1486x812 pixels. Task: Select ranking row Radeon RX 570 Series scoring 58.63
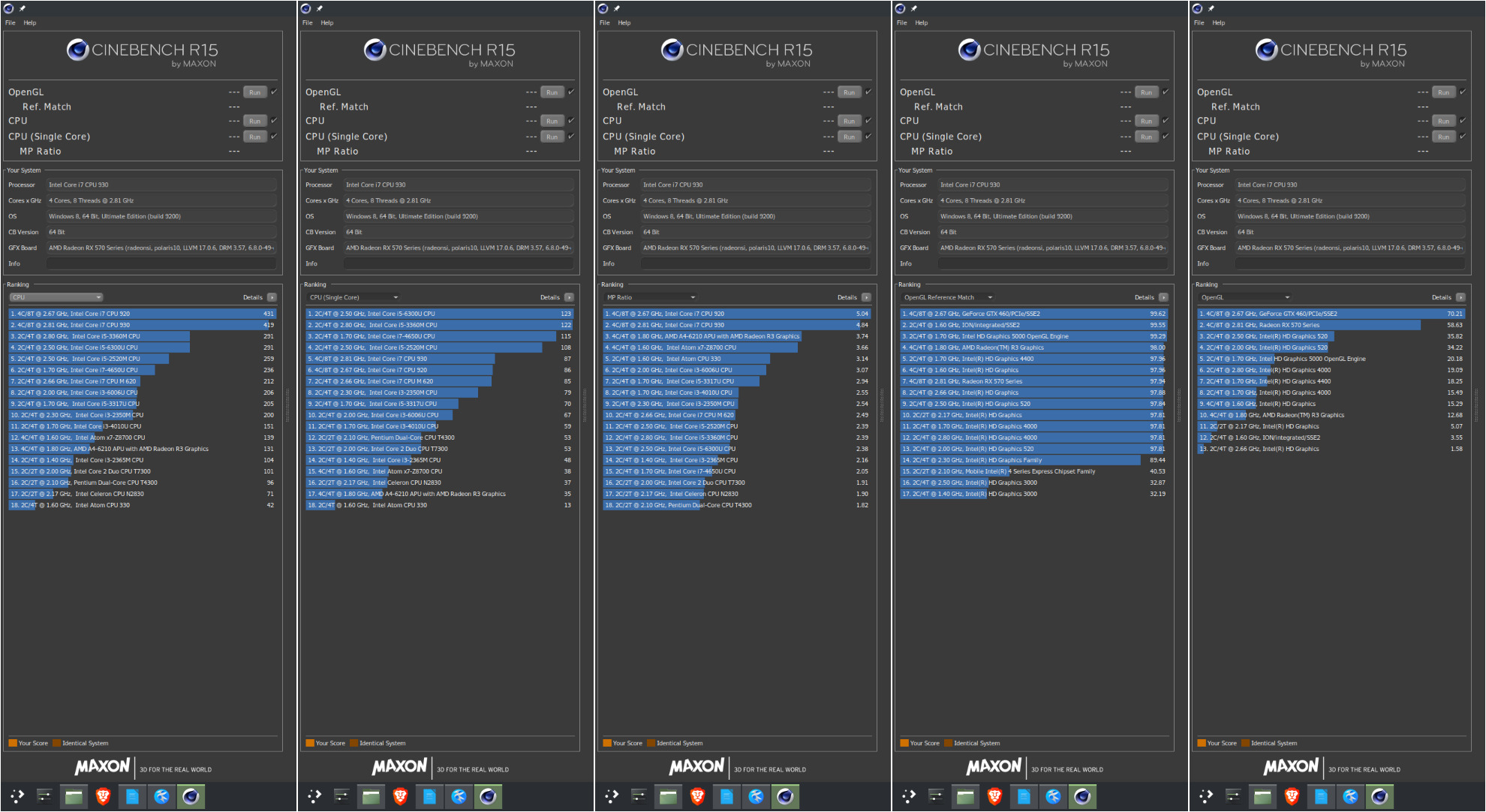1331,325
